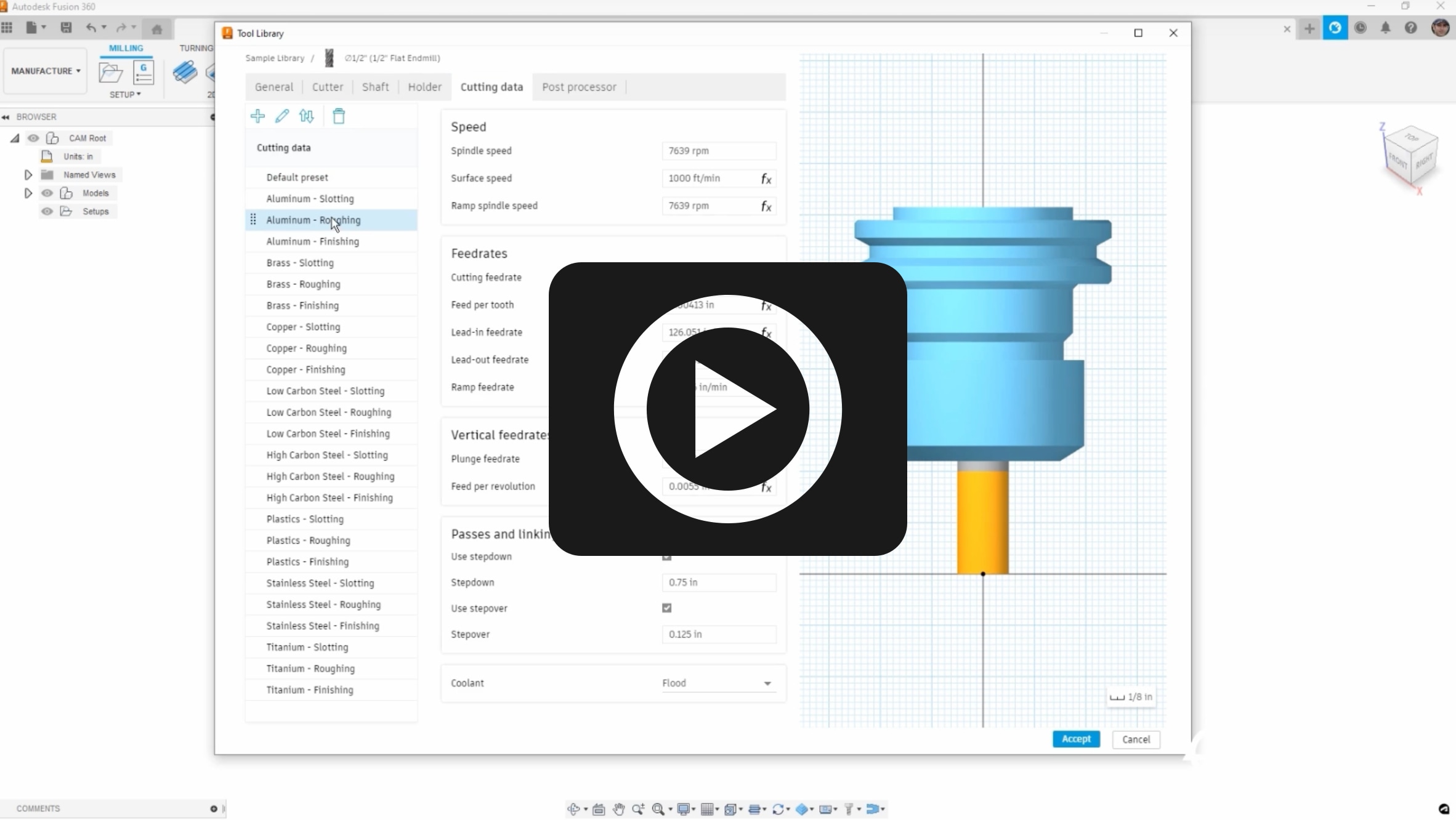Switch to the Cutter tab
Screen dimensions: 1456x820
(x=327, y=87)
